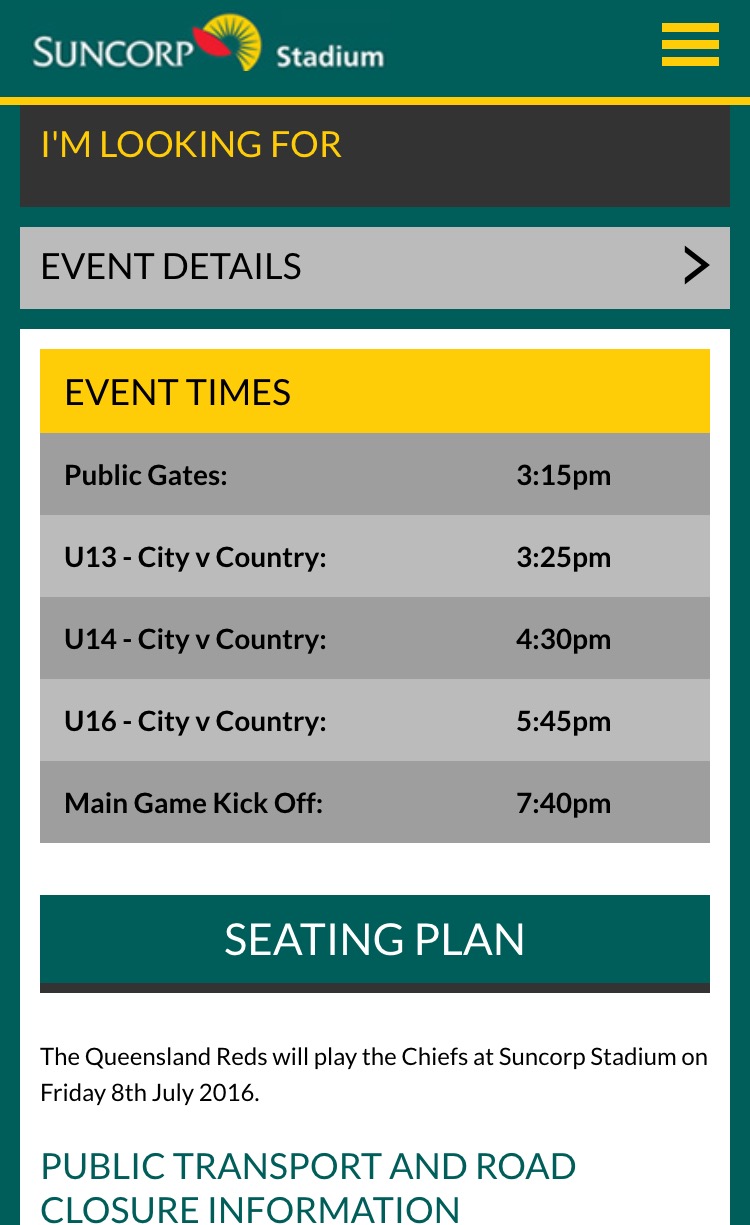Click the 7:40pm kick off time
Screen dimensions: 750x1225
pos(563,803)
